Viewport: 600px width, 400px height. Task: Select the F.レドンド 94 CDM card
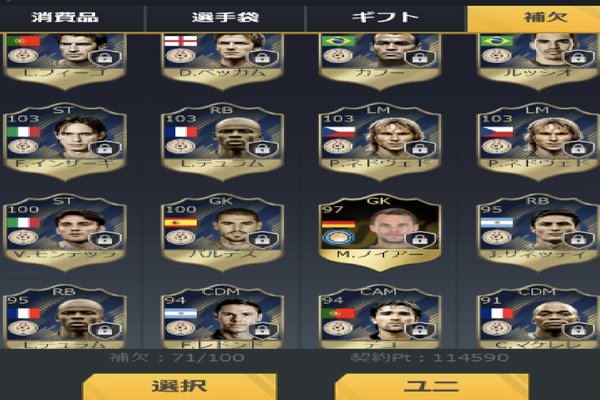[222, 318]
